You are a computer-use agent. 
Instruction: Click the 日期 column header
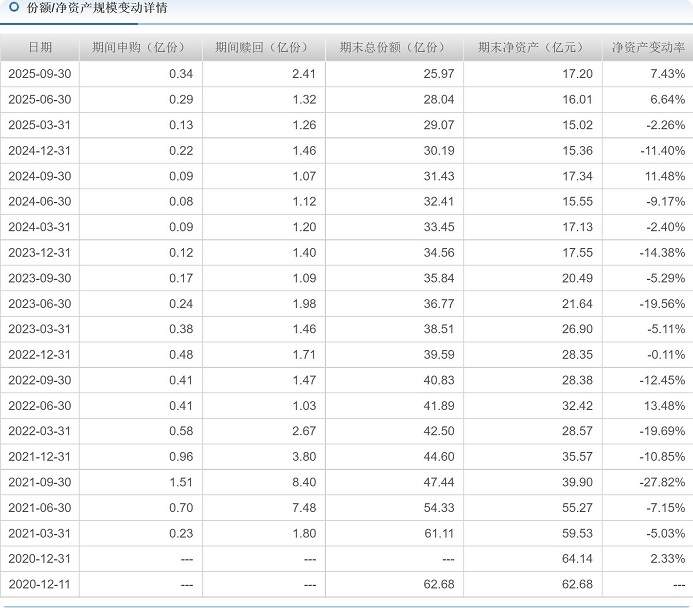point(40,47)
